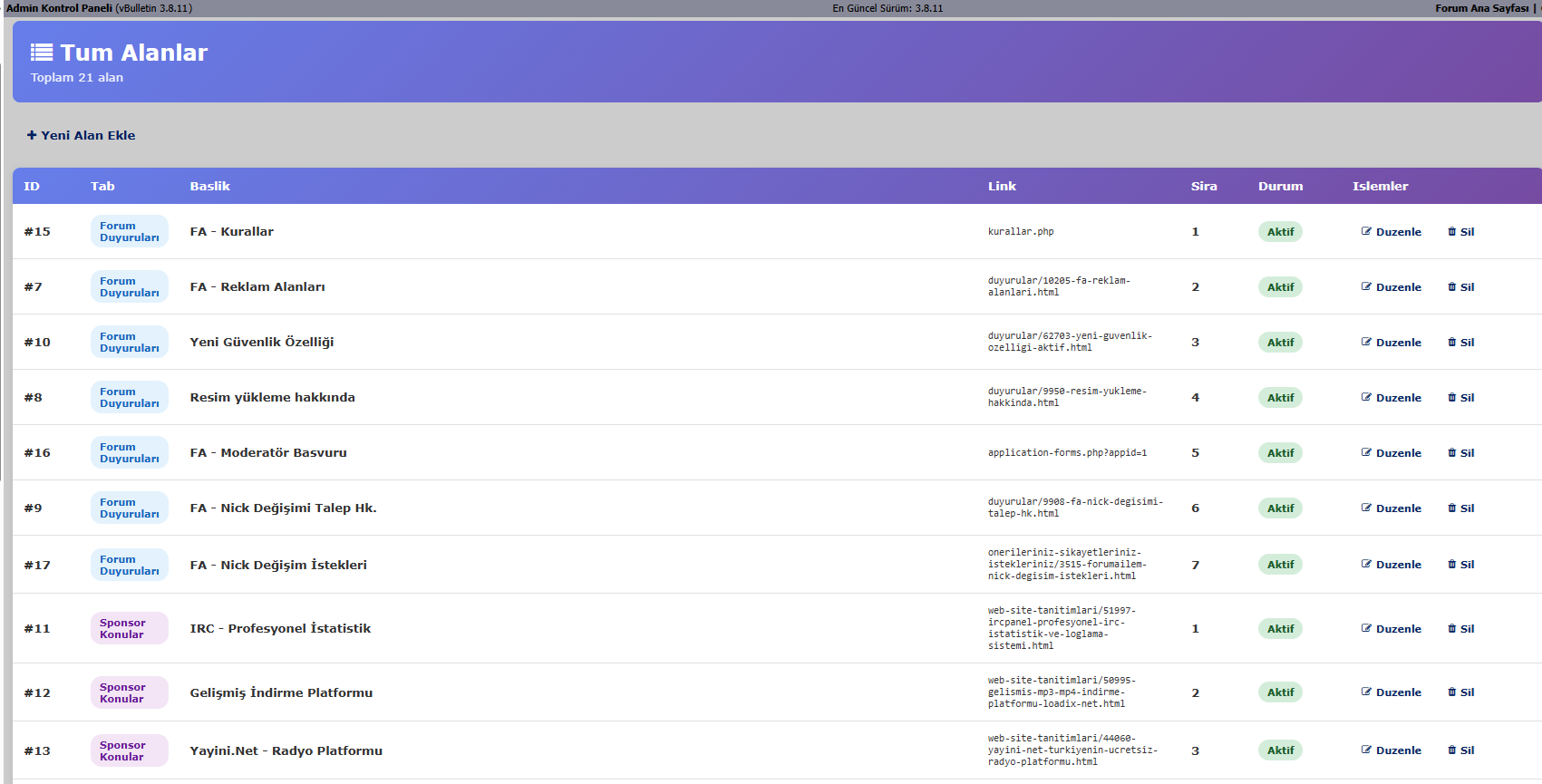The image size is (1542, 784).
Task: Click trash icon for FA - Moderatör Basvuru
Action: pos(1452,452)
